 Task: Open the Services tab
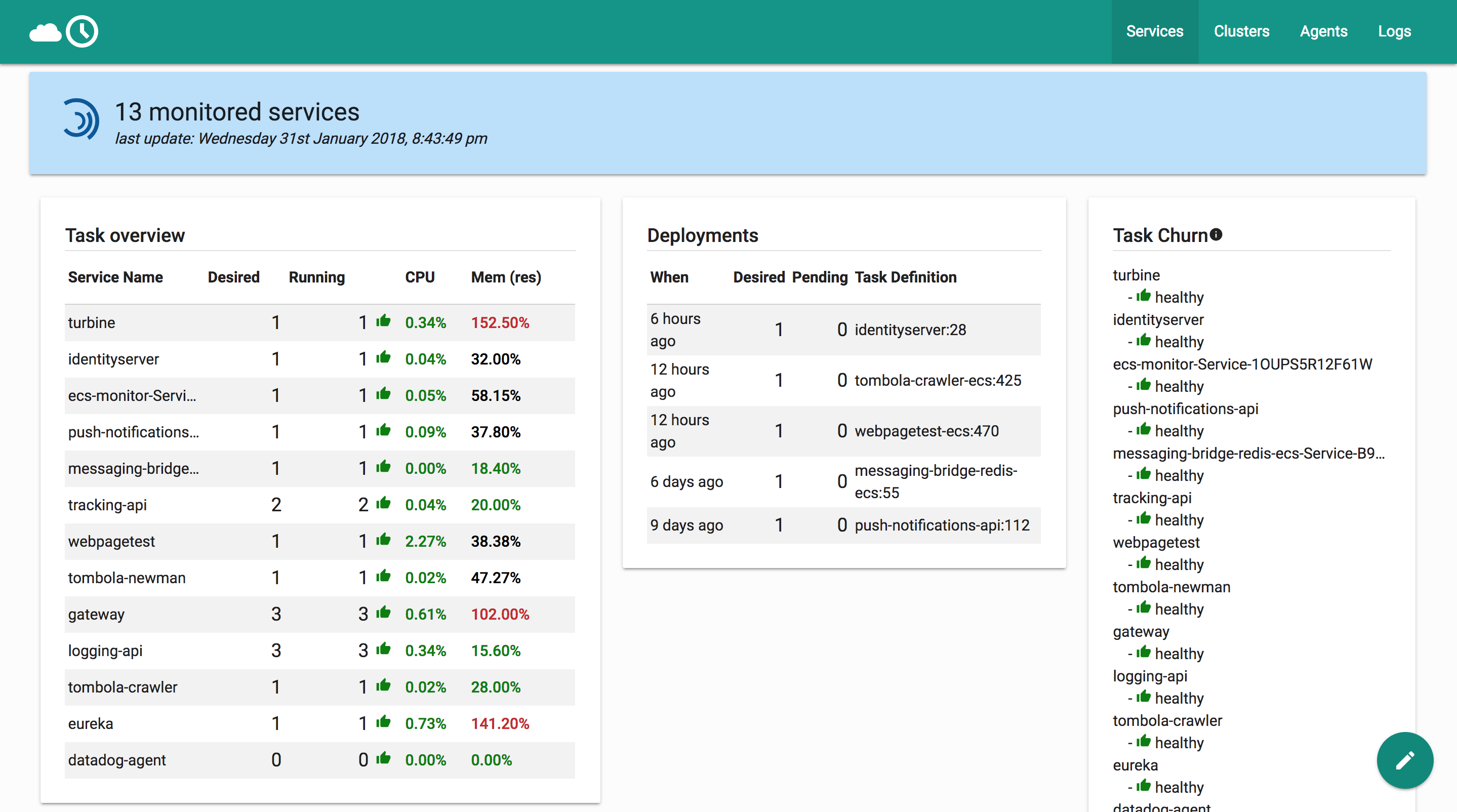[1154, 32]
